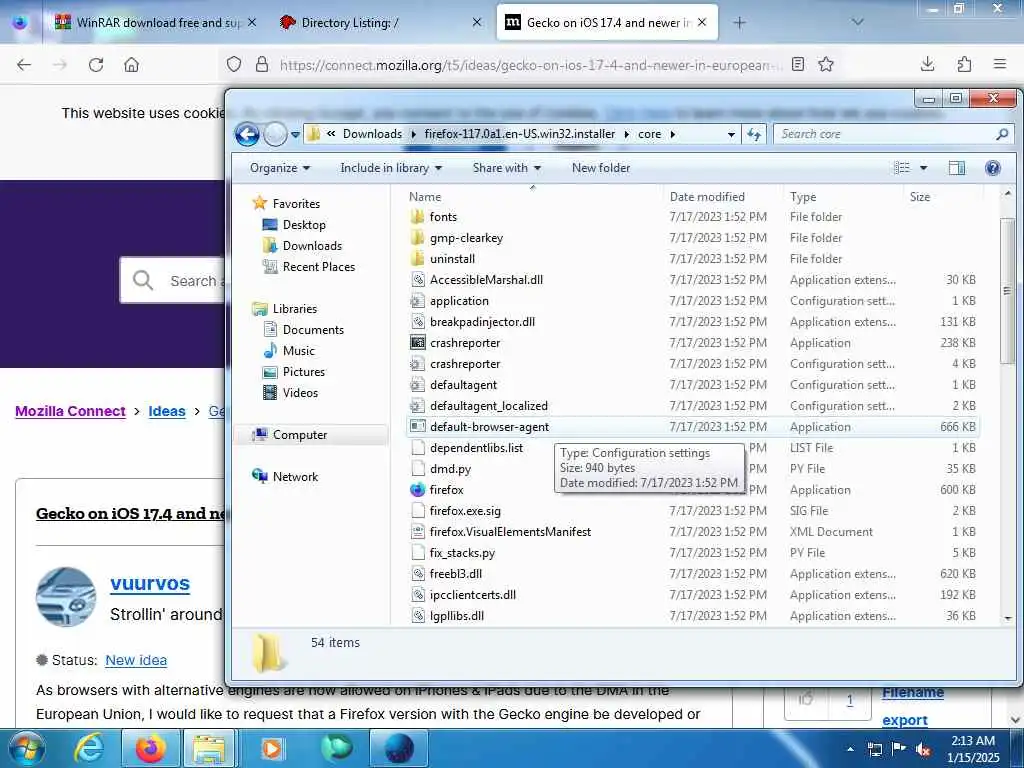Open a new Firefox tab
This screenshot has height=768, width=1024.
tap(739, 23)
